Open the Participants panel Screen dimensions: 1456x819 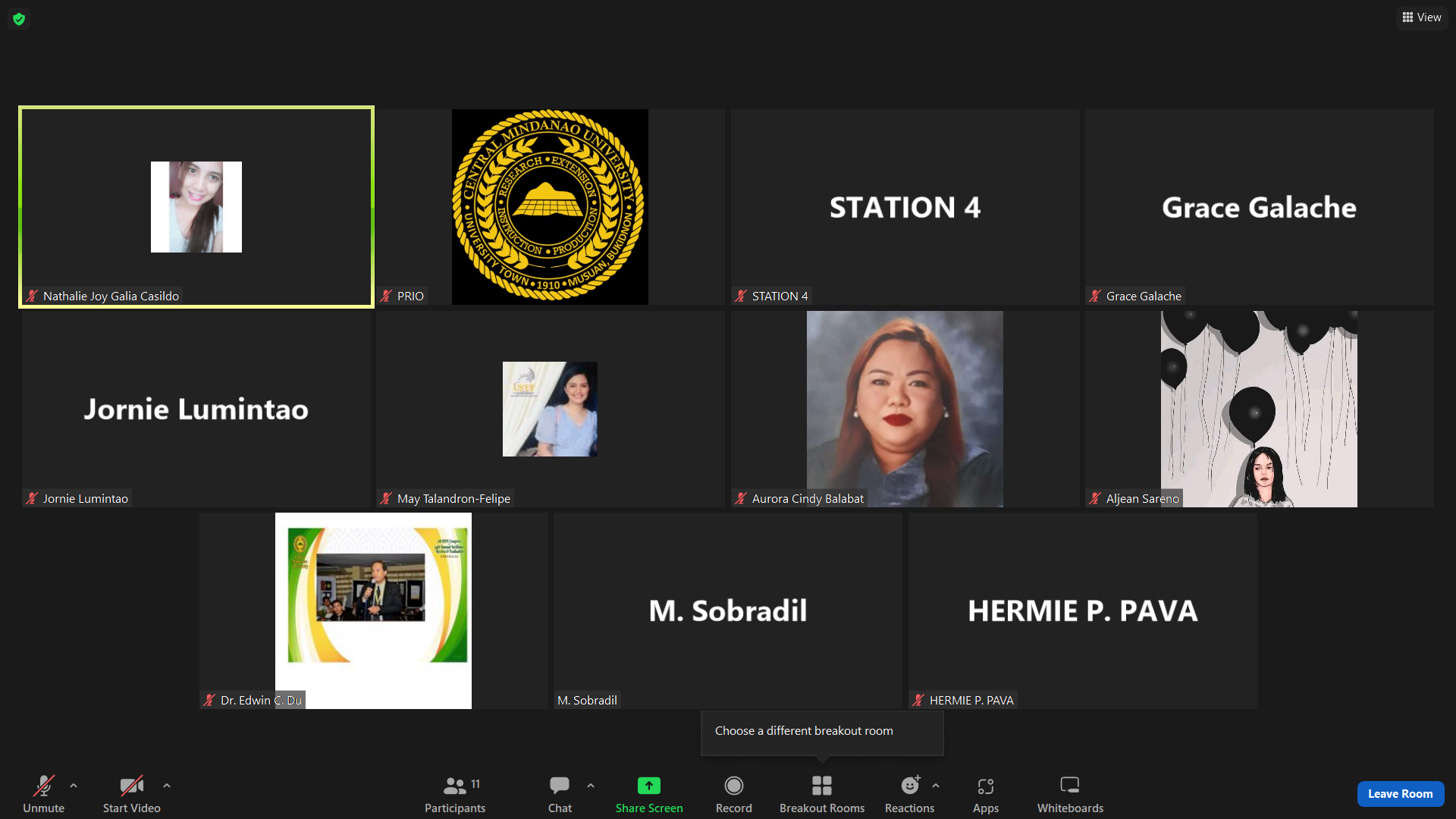455,794
